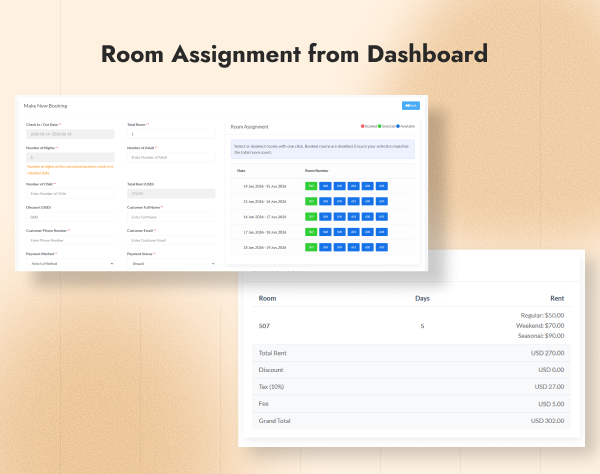Viewport: 600px width, 474px height.
Task: Deselect green room 507 for 17 Jun–18 Jun
Action: [x=311, y=232]
